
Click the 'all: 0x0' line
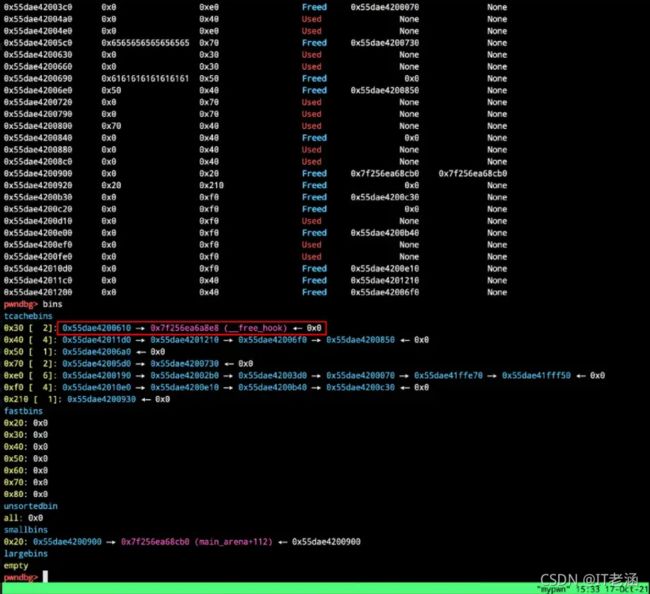coord(23,518)
